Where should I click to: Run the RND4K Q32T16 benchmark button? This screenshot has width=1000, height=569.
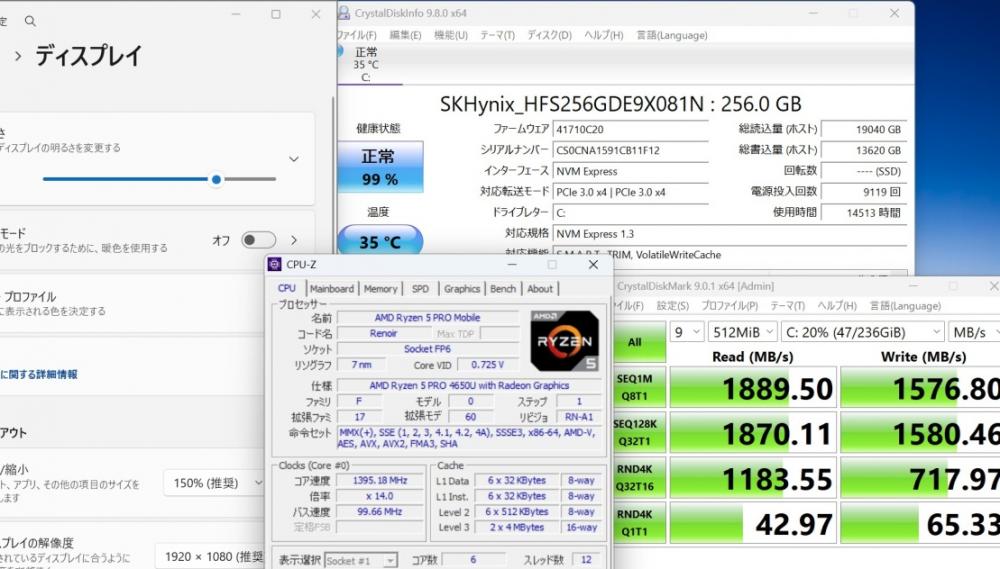[x=640, y=478]
